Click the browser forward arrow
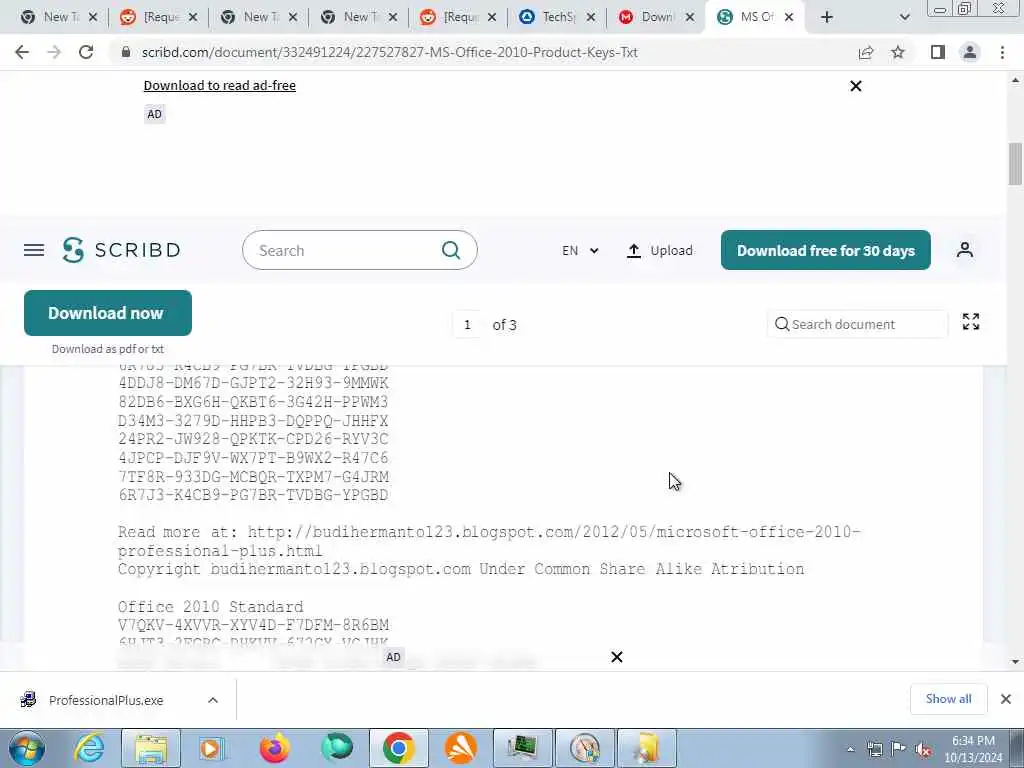This screenshot has height=768, width=1024. (54, 52)
